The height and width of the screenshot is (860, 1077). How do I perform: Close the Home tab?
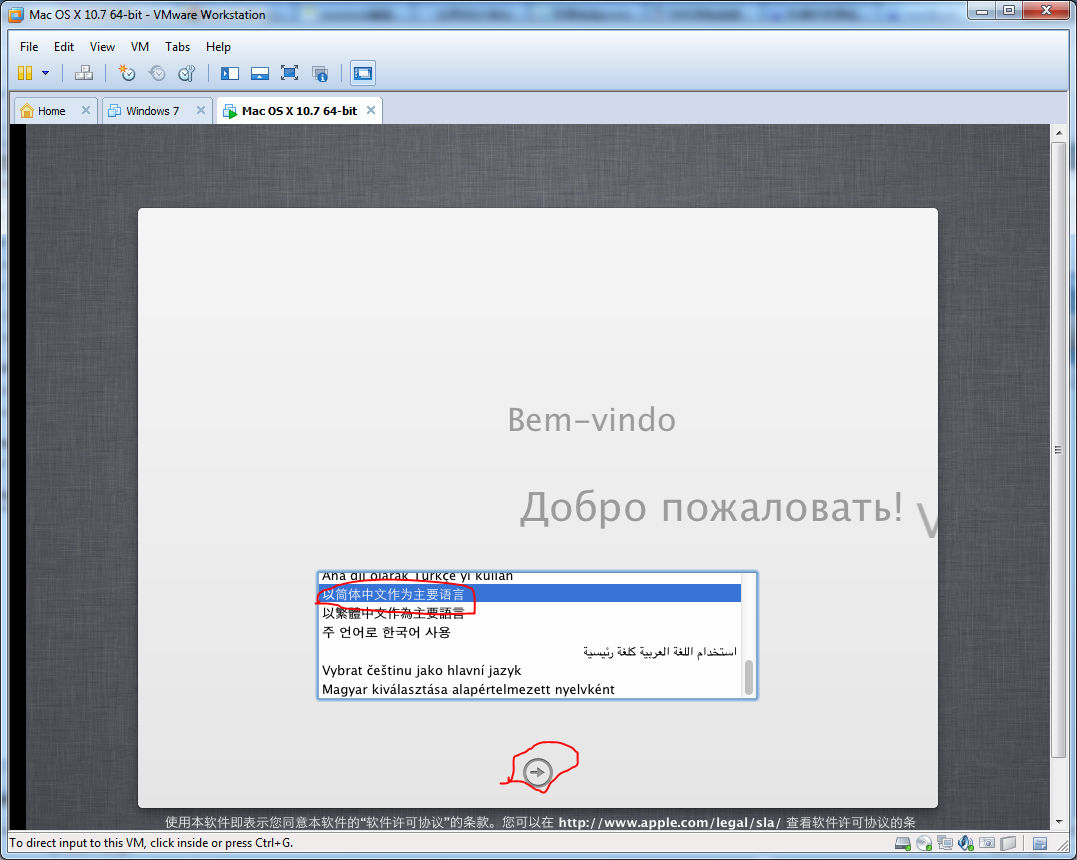pos(86,110)
